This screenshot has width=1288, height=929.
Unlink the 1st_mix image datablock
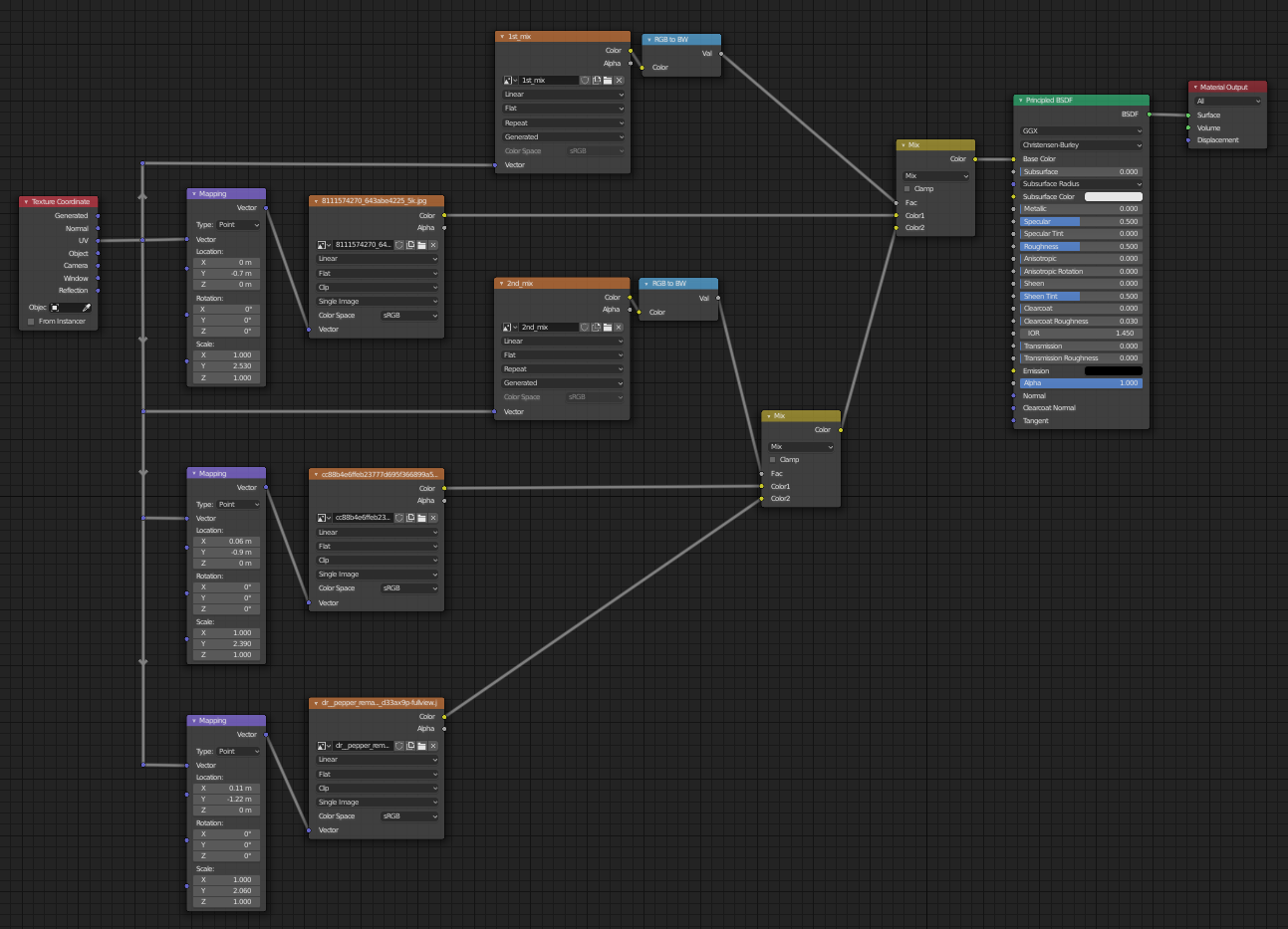(619, 80)
